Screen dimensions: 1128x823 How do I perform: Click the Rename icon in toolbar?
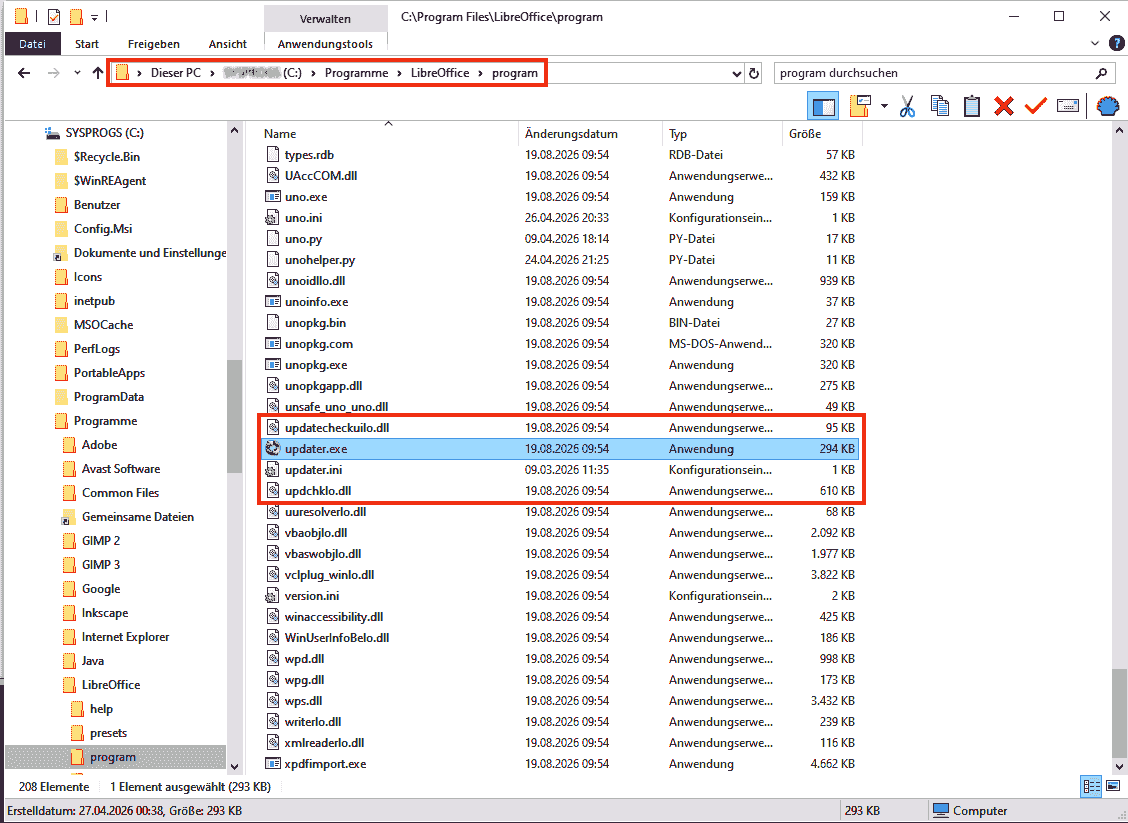[x=1068, y=106]
